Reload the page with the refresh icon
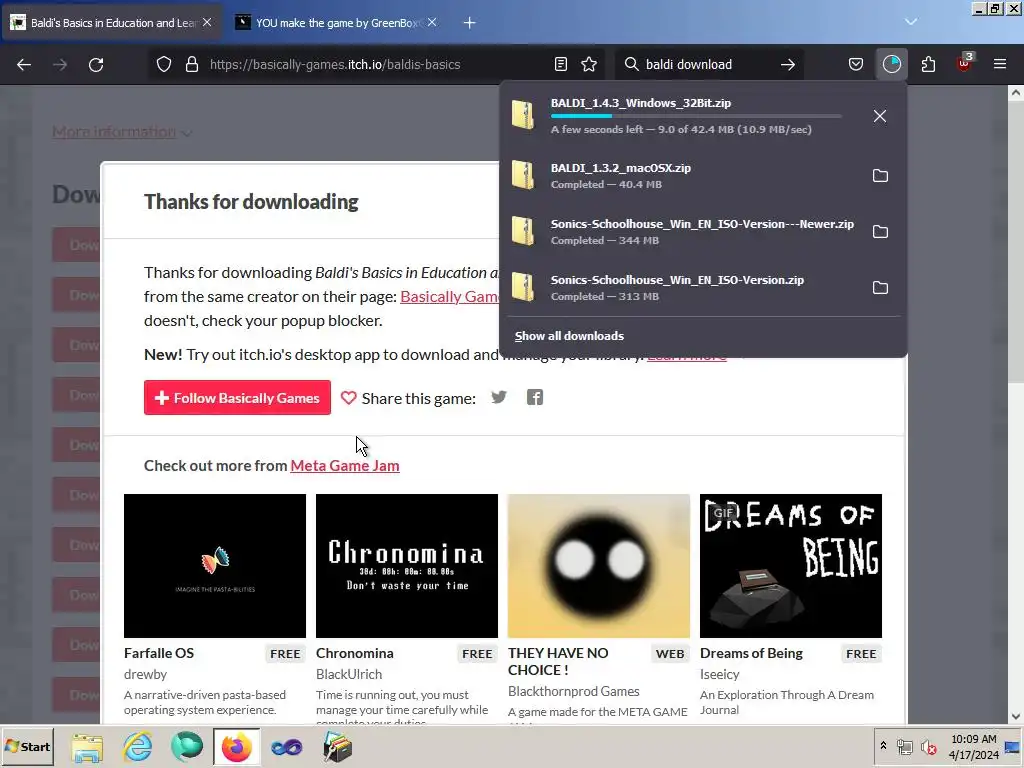Image resolution: width=1024 pixels, height=768 pixels. coord(96,65)
